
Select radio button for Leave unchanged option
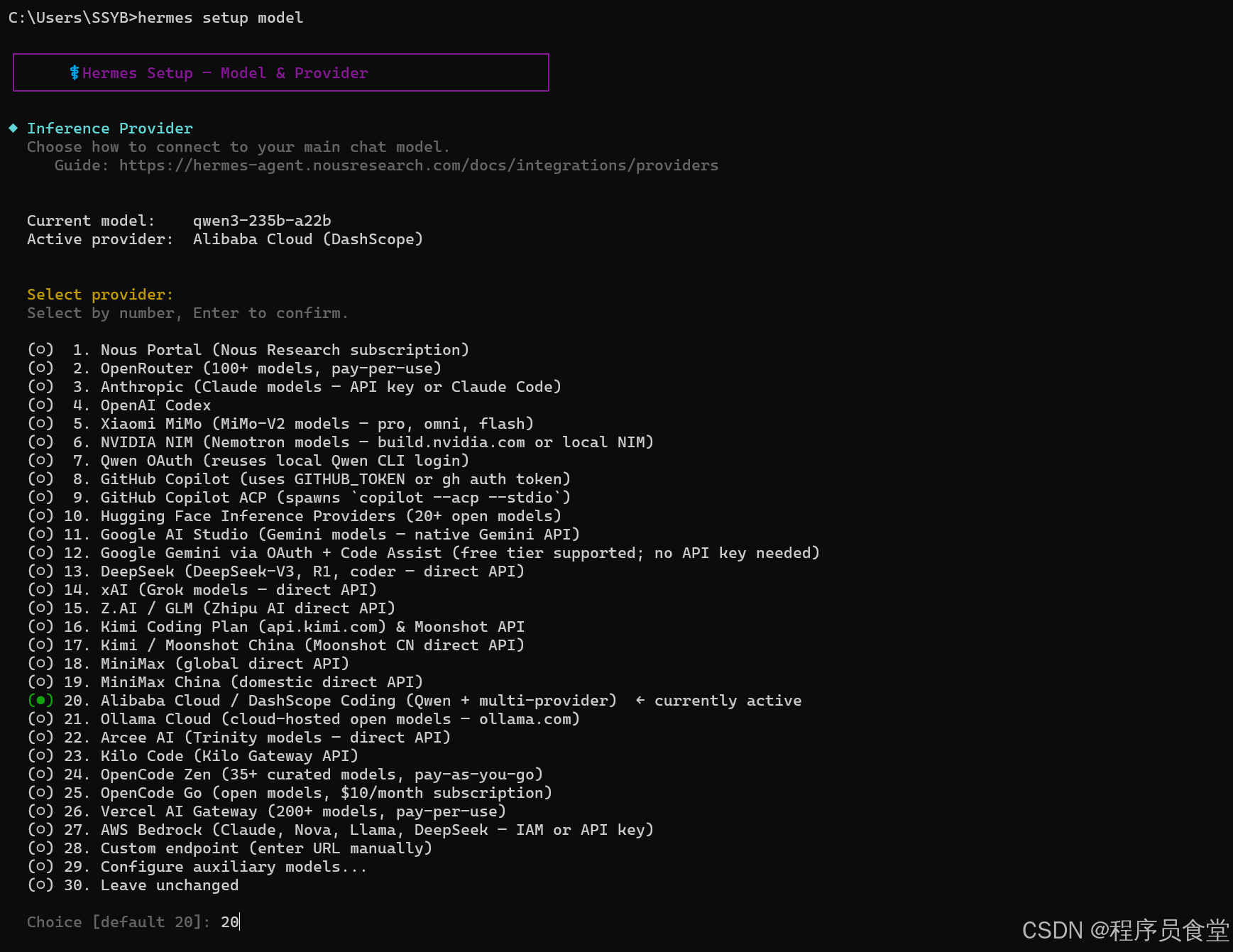coord(40,885)
